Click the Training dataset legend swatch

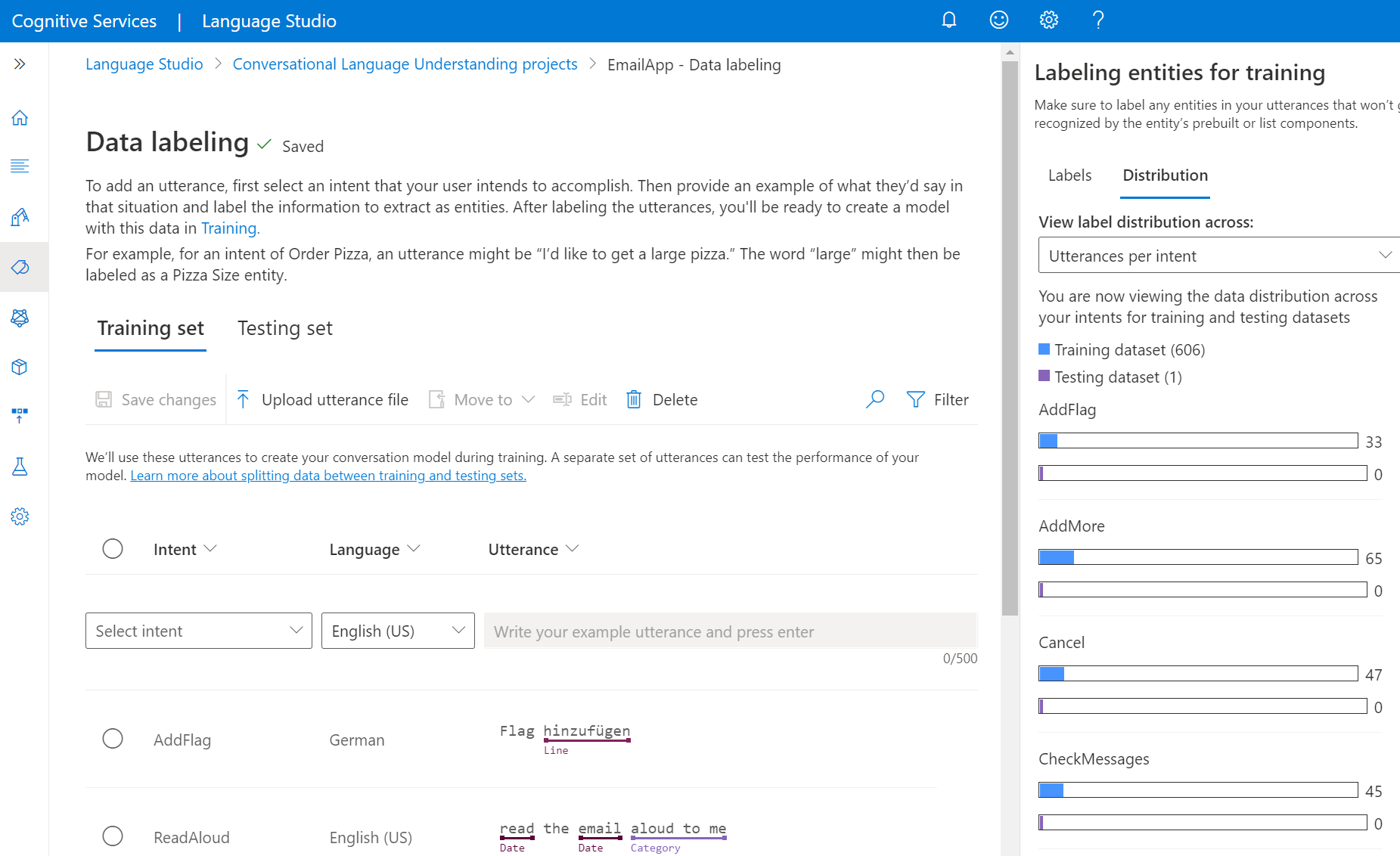[x=1045, y=349]
